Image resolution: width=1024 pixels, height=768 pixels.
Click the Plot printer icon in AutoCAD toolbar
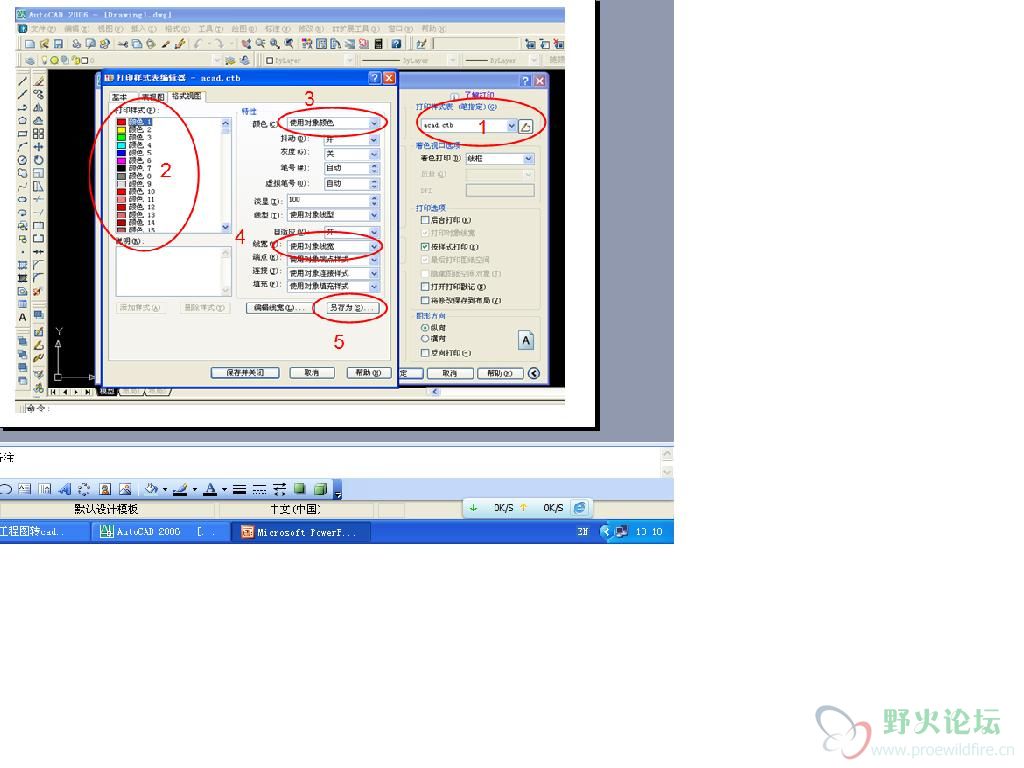76,44
